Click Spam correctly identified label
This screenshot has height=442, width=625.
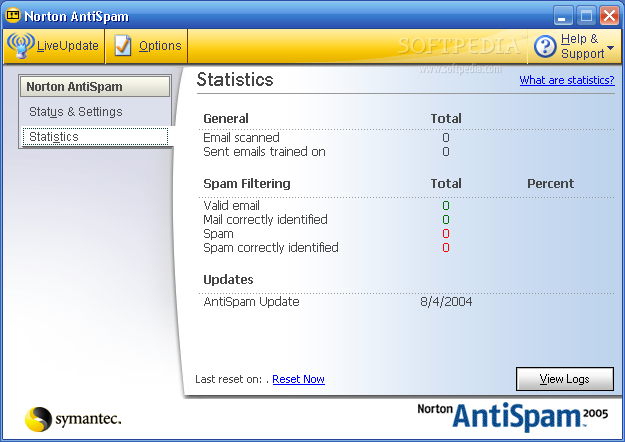pos(271,248)
